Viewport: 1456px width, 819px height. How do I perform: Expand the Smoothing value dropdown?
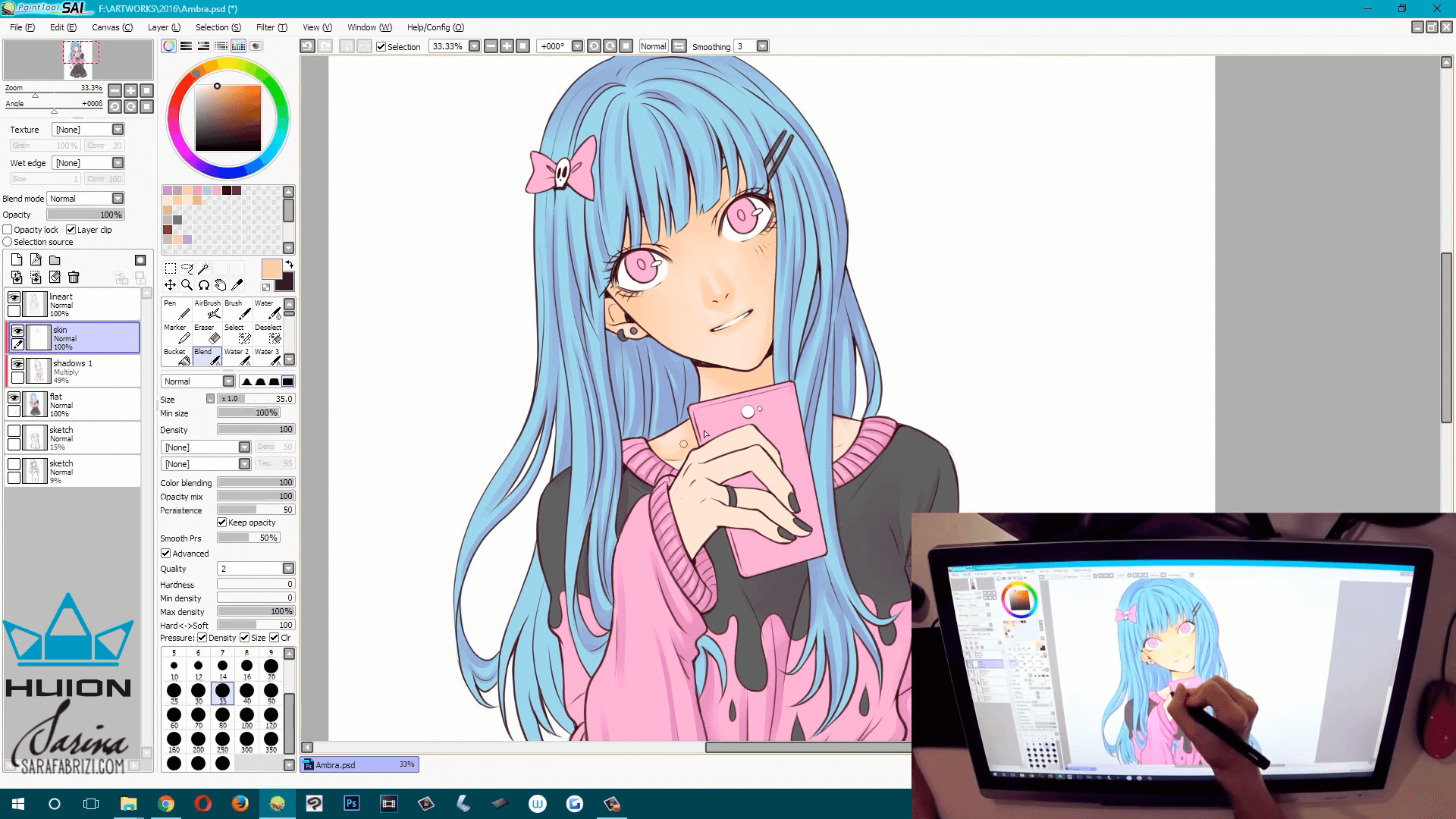click(x=762, y=46)
